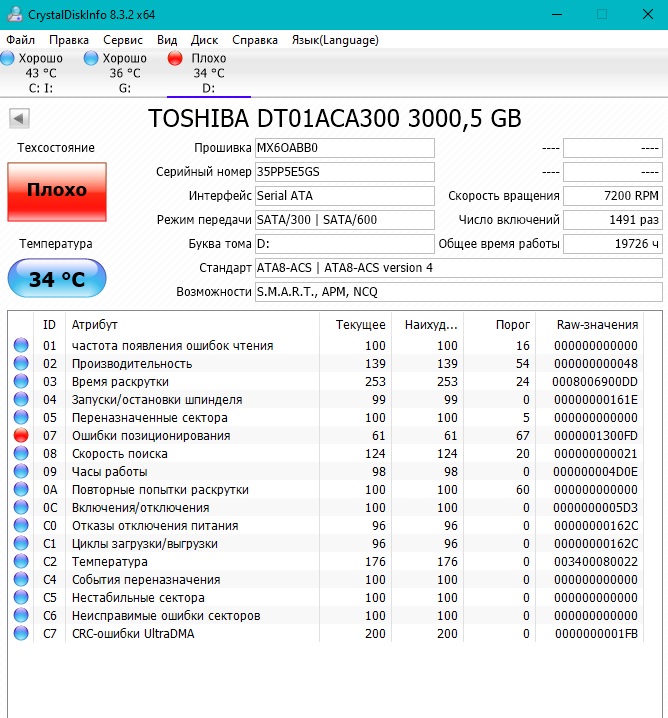Open the Вид menu
This screenshot has width=668, height=718.
pyautogui.click(x=167, y=40)
